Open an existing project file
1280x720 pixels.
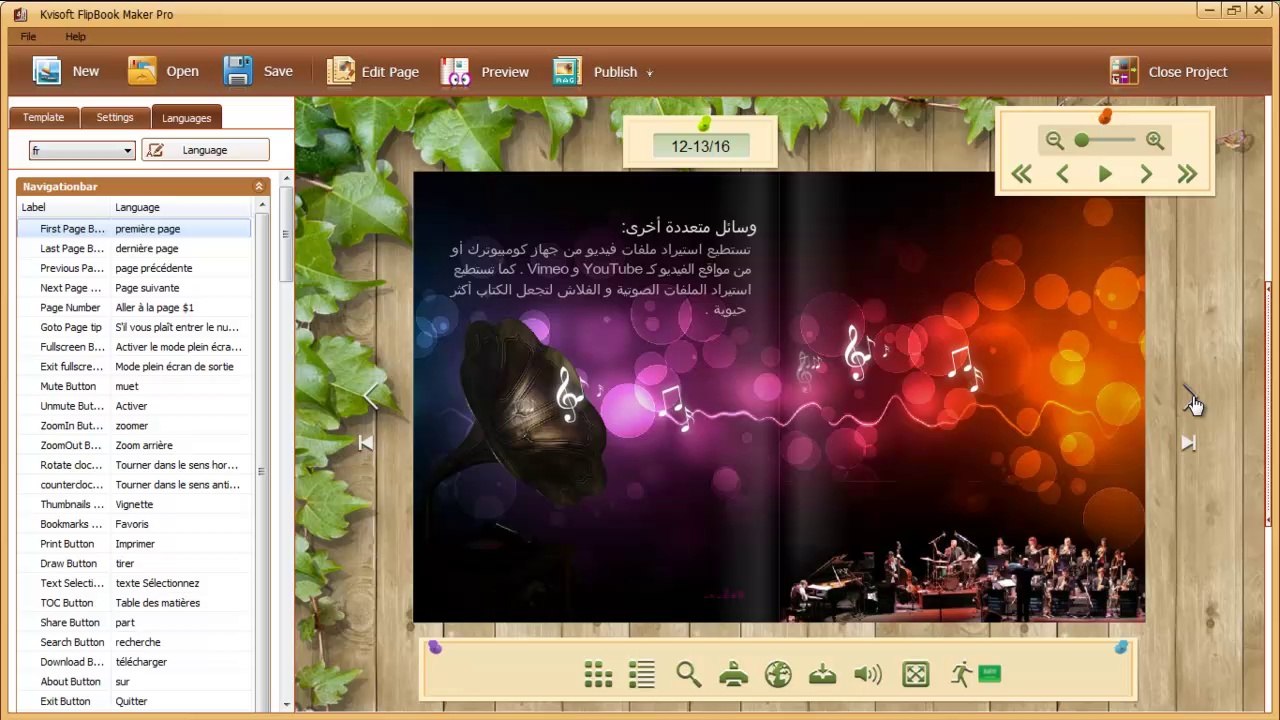click(x=163, y=71)
